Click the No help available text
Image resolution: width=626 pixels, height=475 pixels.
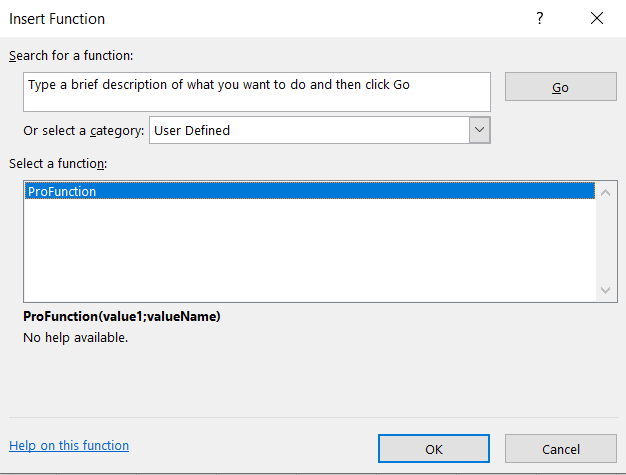[x=75, y=338]
